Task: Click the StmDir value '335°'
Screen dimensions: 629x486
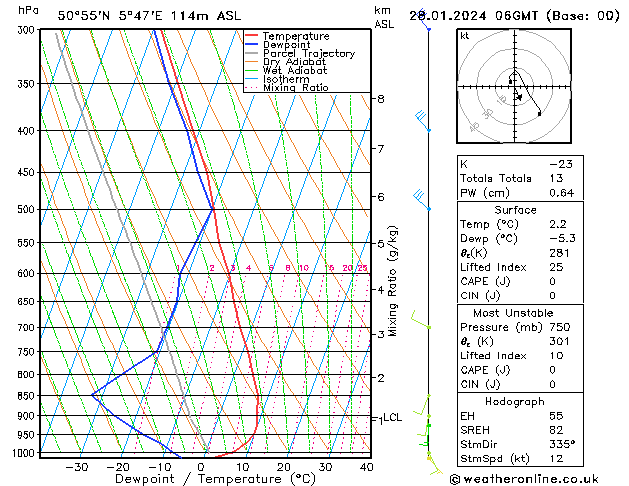Action: click(x=562, y=444)
